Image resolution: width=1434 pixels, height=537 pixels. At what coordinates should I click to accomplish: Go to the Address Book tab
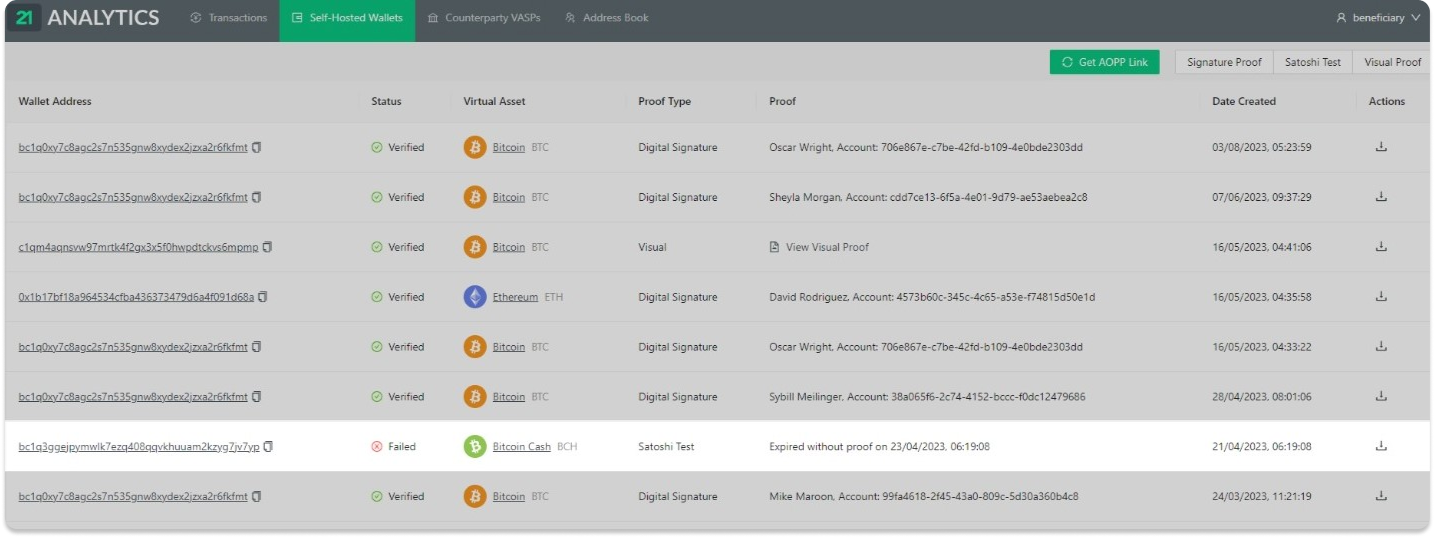pyautogui.click(x=607, y=18)
